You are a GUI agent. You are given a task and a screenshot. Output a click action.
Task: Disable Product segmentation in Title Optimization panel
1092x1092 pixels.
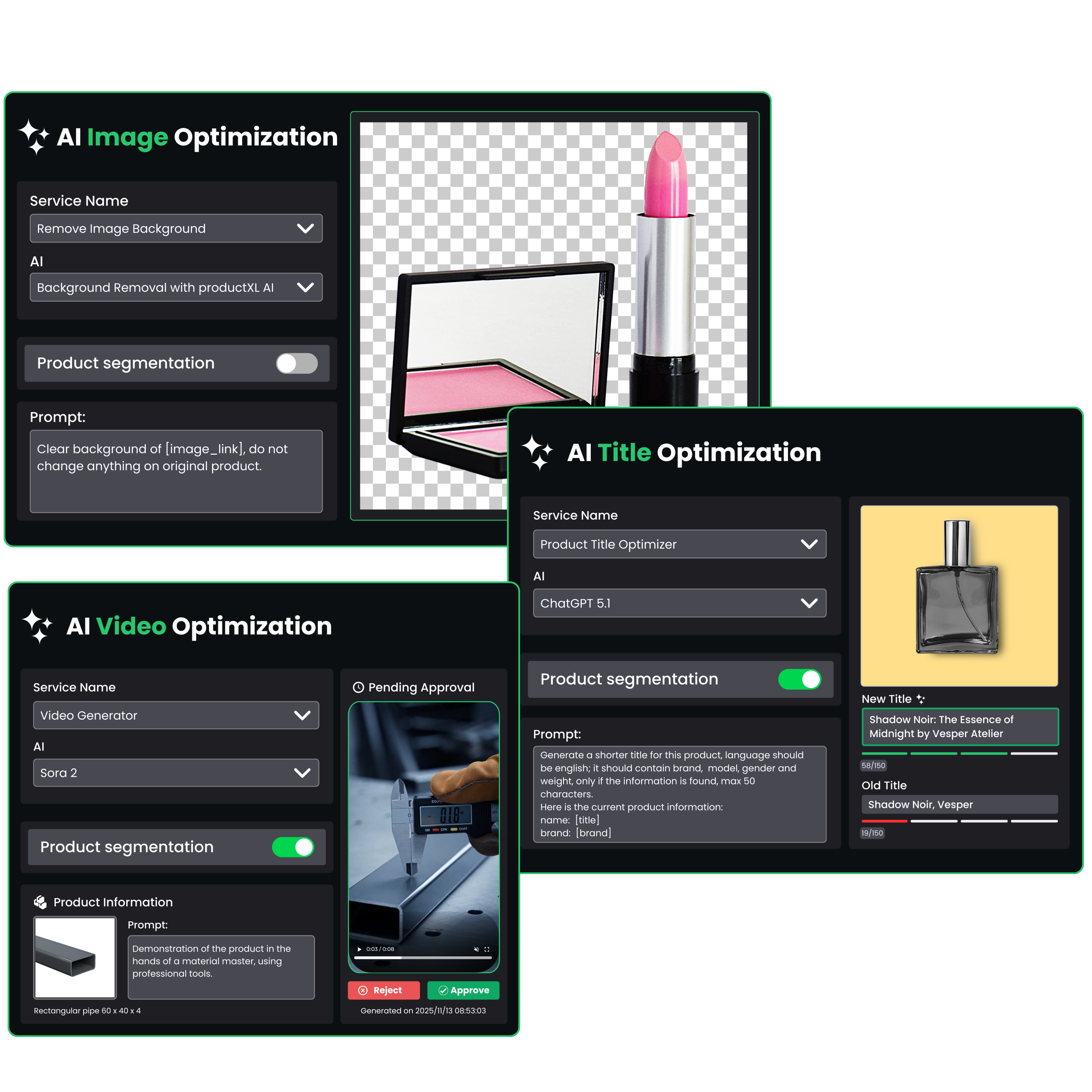799,680
